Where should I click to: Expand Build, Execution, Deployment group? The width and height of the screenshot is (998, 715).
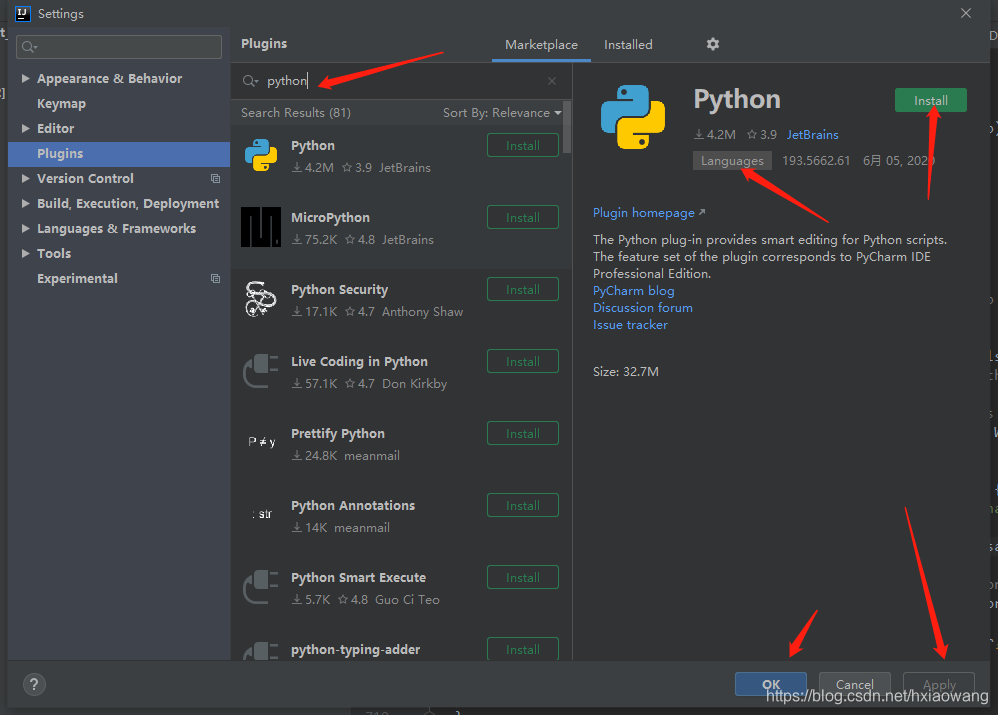tap(25, 203)
